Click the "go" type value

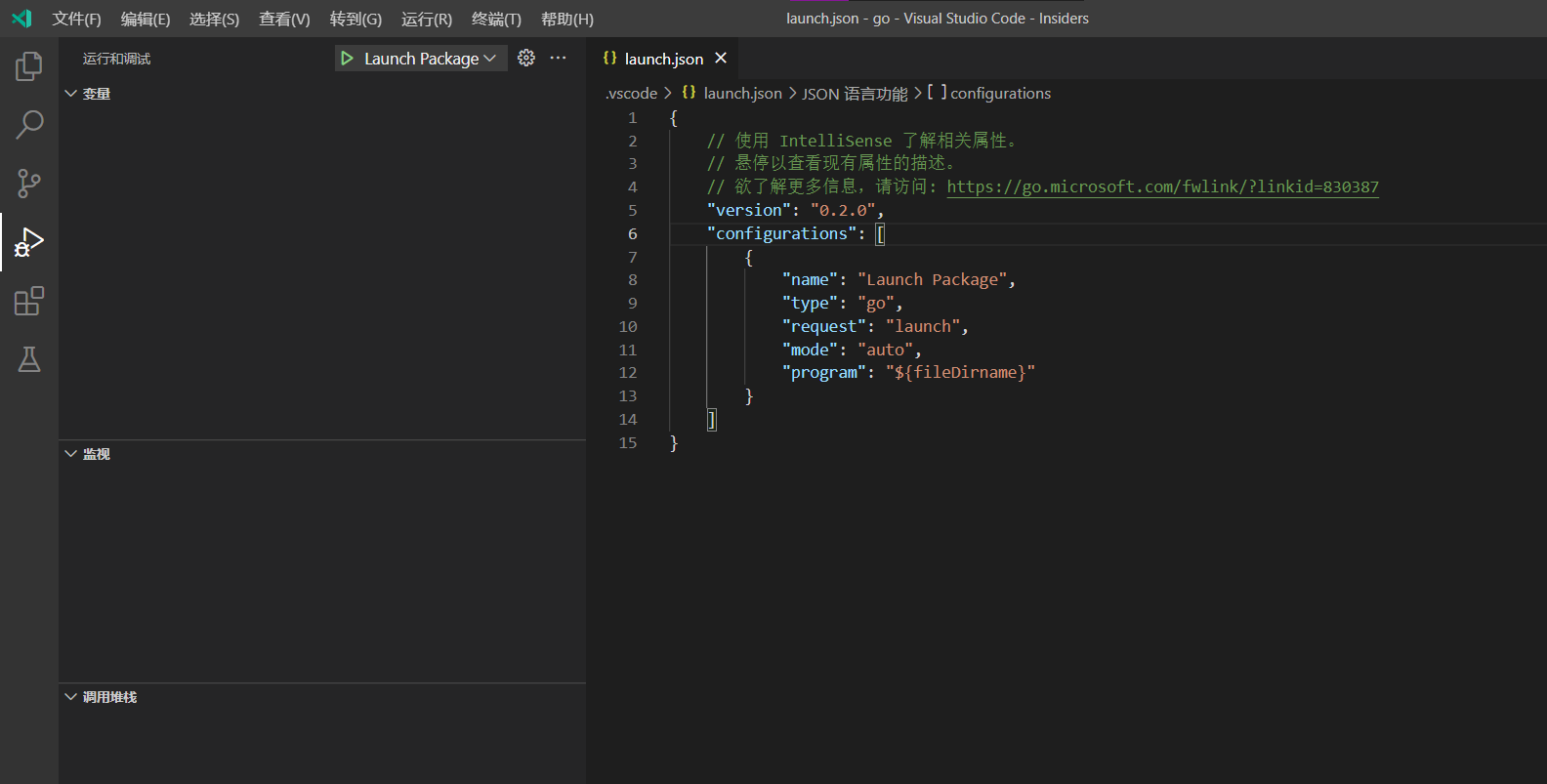(x=876, y=304)
